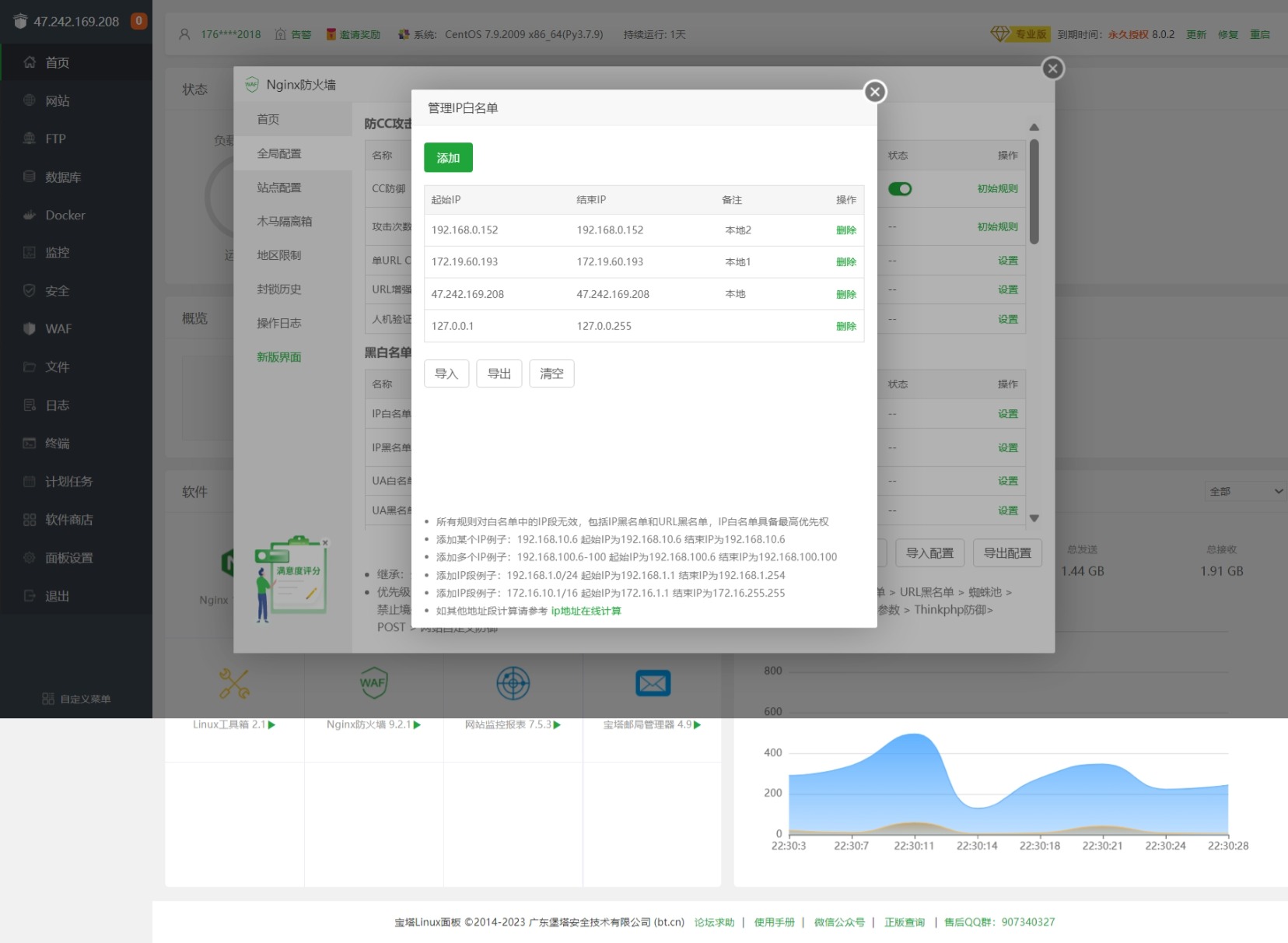The image size is (1288, 943).
Task: Click the user account icon
Action: click(184, 34)
